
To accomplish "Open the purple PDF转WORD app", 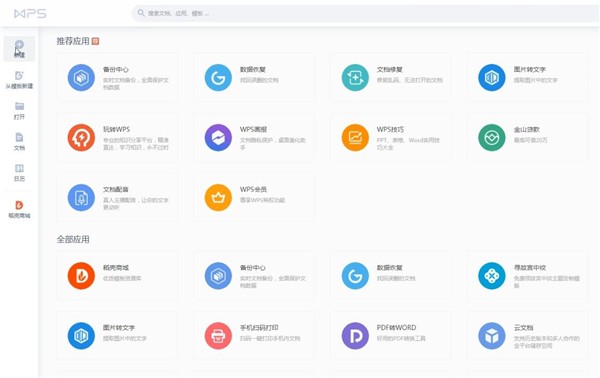I will pyautogui.click(x=391, y=336).
